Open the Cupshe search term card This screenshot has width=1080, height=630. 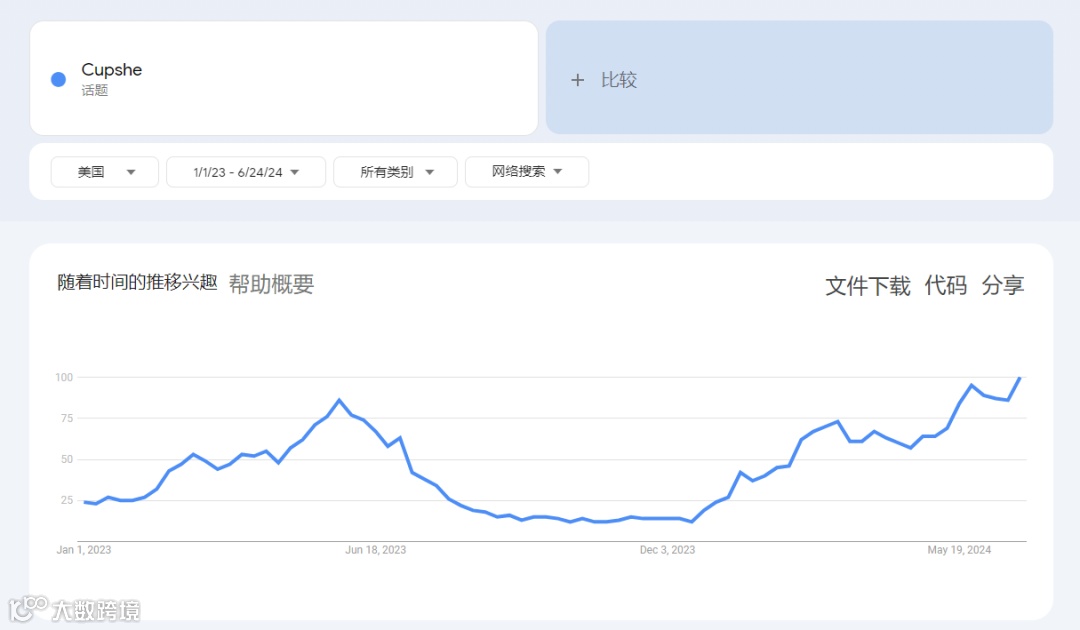click(x=284, y=78)
